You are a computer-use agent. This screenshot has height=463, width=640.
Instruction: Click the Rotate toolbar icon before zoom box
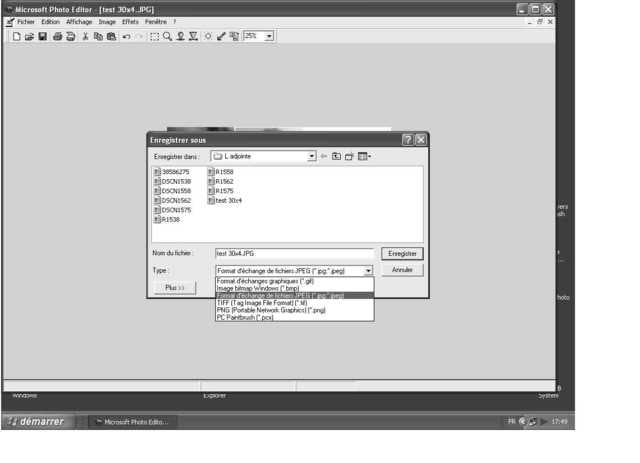point(234,36)
